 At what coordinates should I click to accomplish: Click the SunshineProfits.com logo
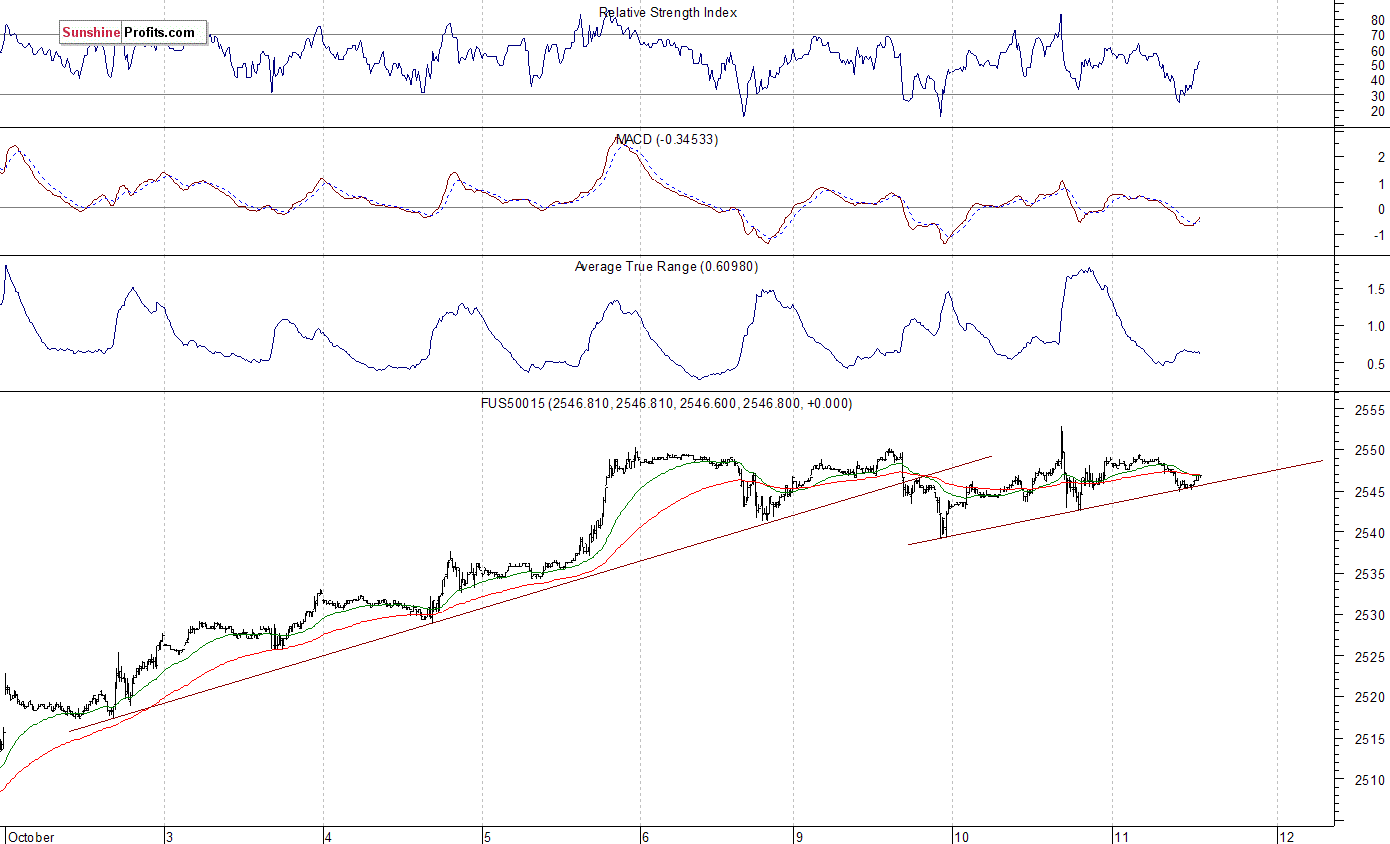[x=132, y=32]
